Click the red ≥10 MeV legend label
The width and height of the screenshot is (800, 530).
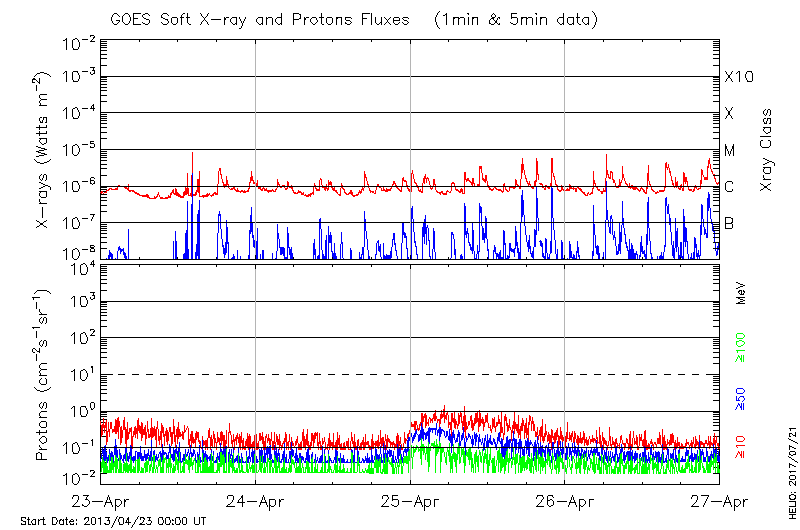[741, 449]
